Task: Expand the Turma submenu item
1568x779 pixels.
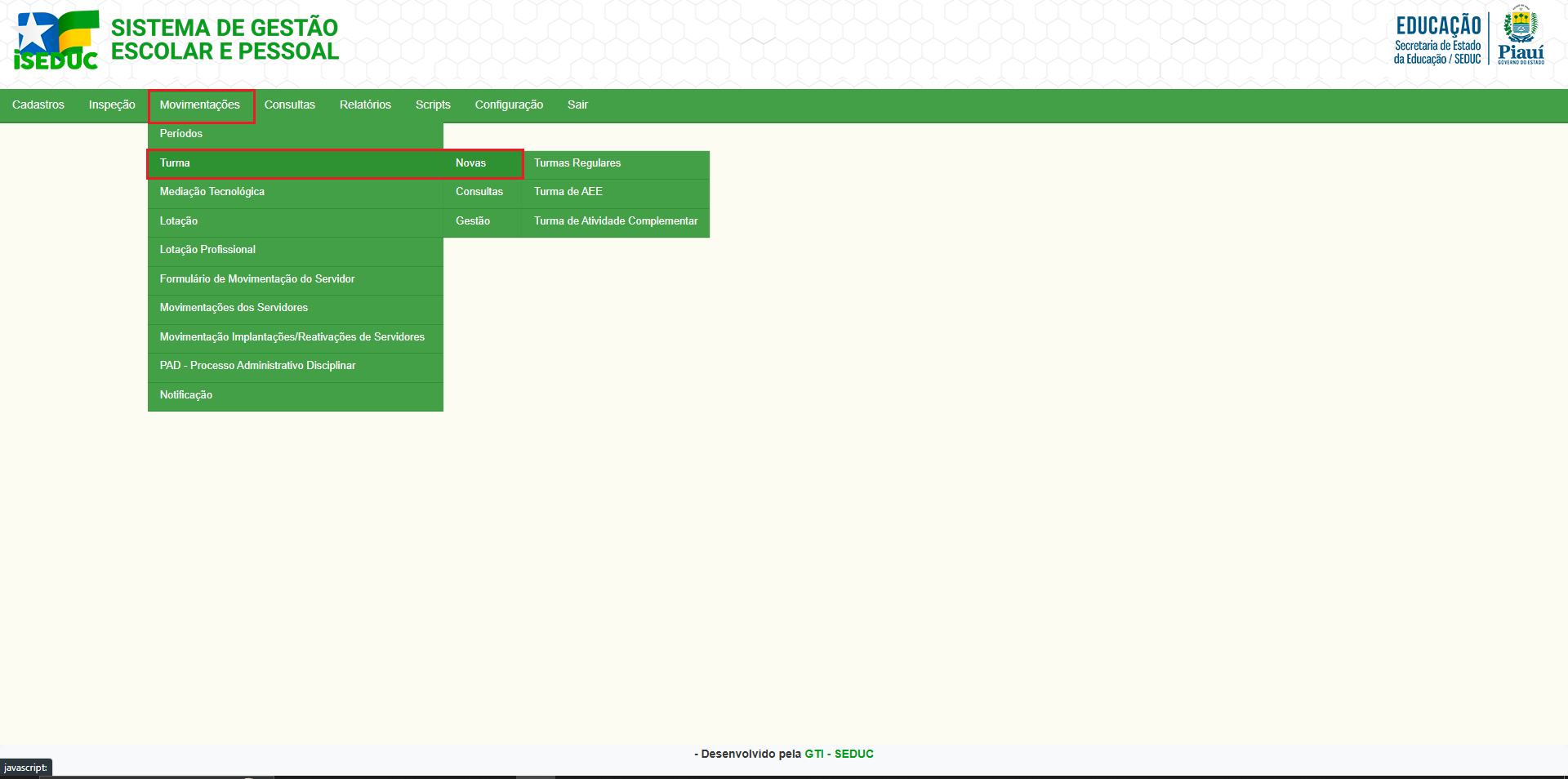Action: pyautogui.click(x=175, y=163)
